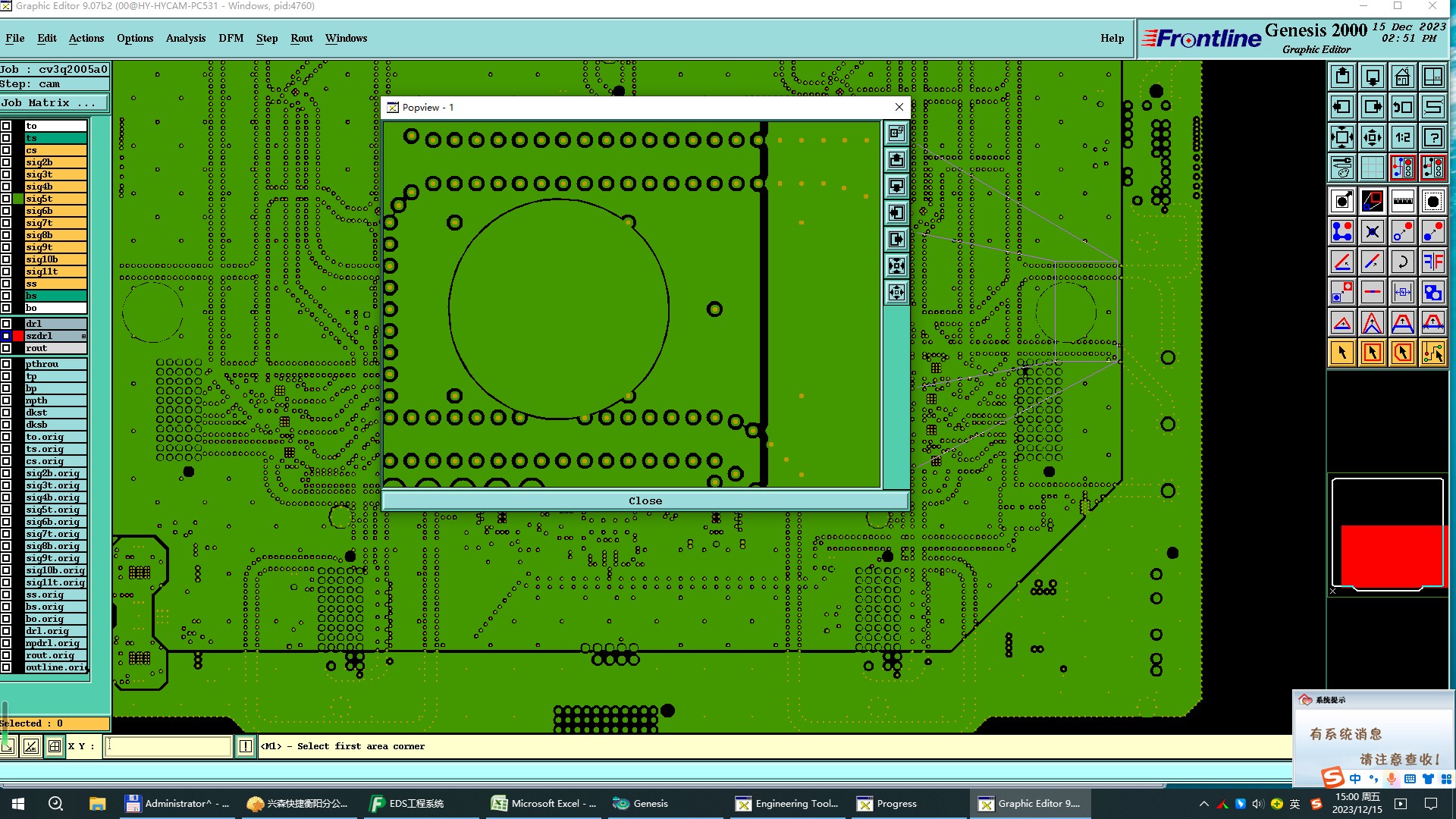The width and height of the screenshot is (1456, 819).
Task: Open the DFM menu
Action: pos(231,38)
